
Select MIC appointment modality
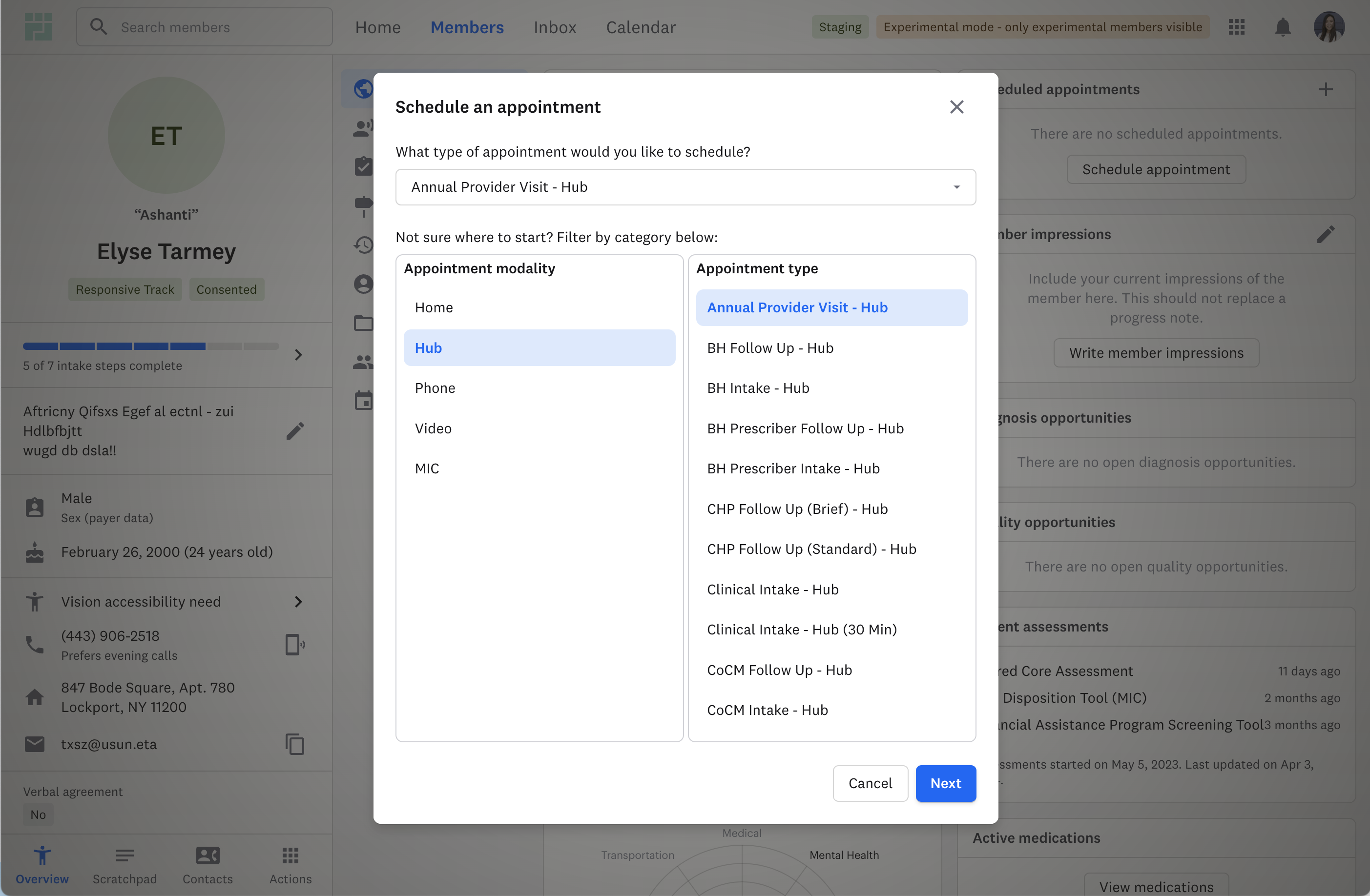[x=540, y=468]
